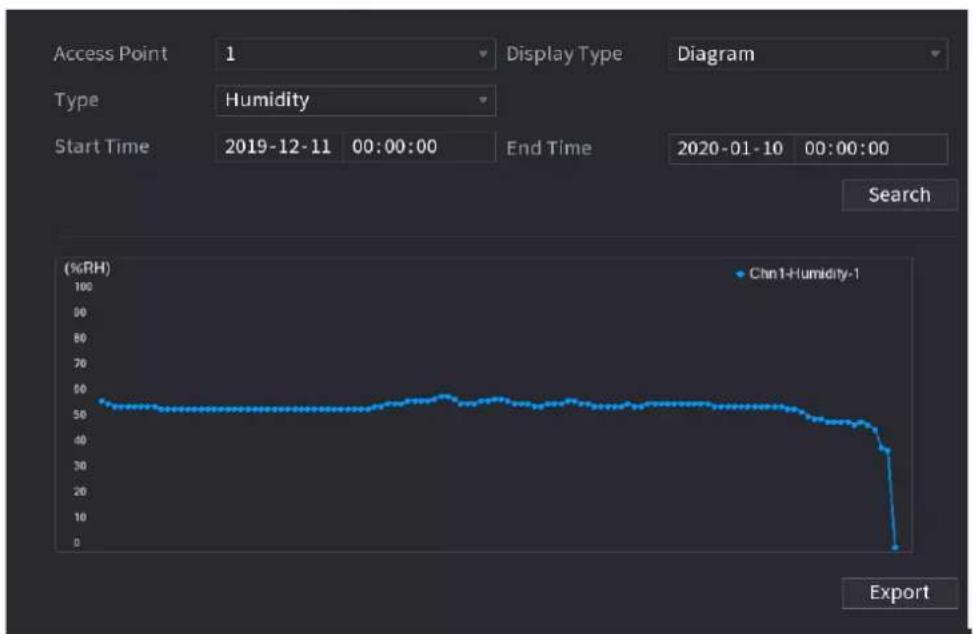Image resolution: width=973 pixels, height=634 pixels.
Task: Click the End Time date field 2020-01-10
Action: coord(730,149)
